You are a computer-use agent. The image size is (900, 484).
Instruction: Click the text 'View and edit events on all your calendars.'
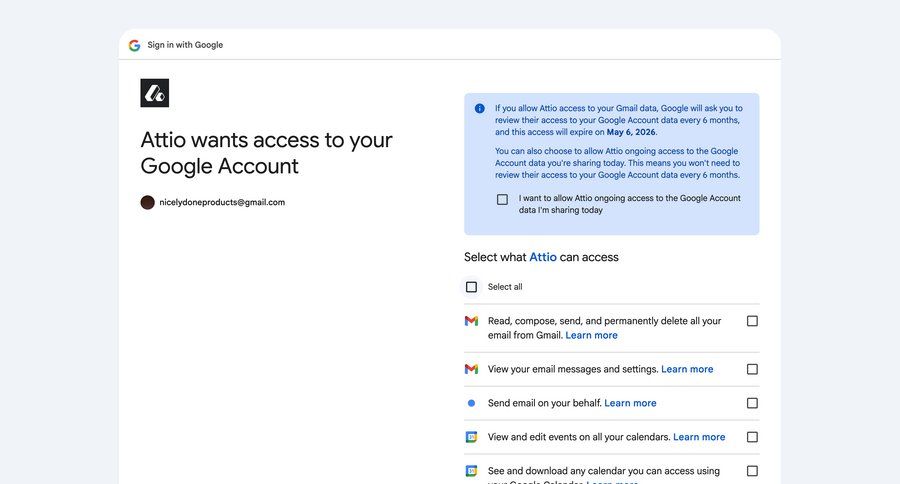pyautogui.click(x=579, y=437)
